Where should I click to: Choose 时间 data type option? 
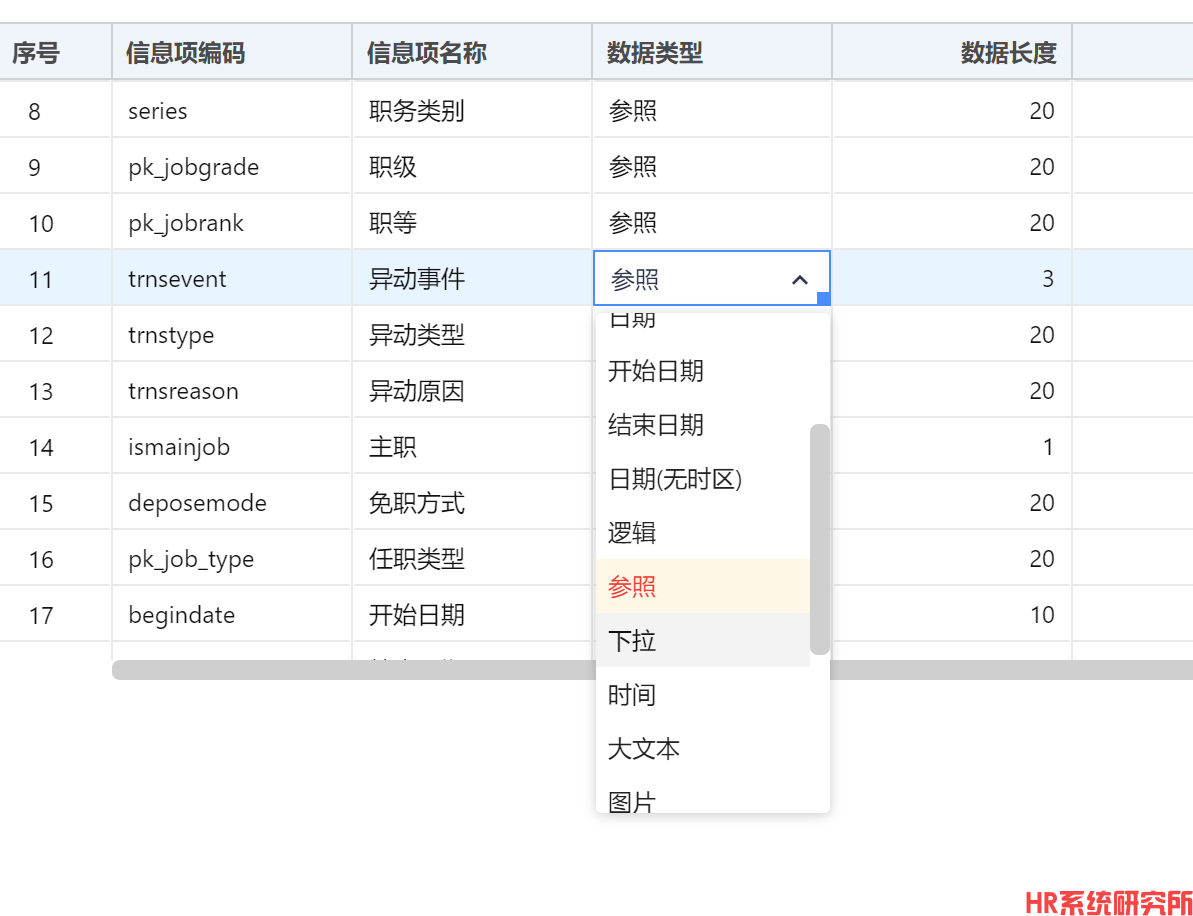[x=632, y=694]
